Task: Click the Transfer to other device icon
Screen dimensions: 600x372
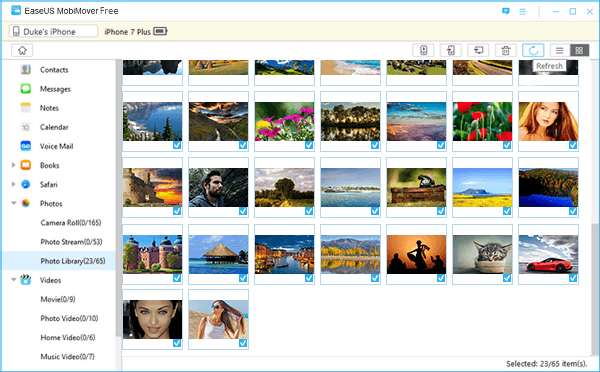Action: pos(451,50)
